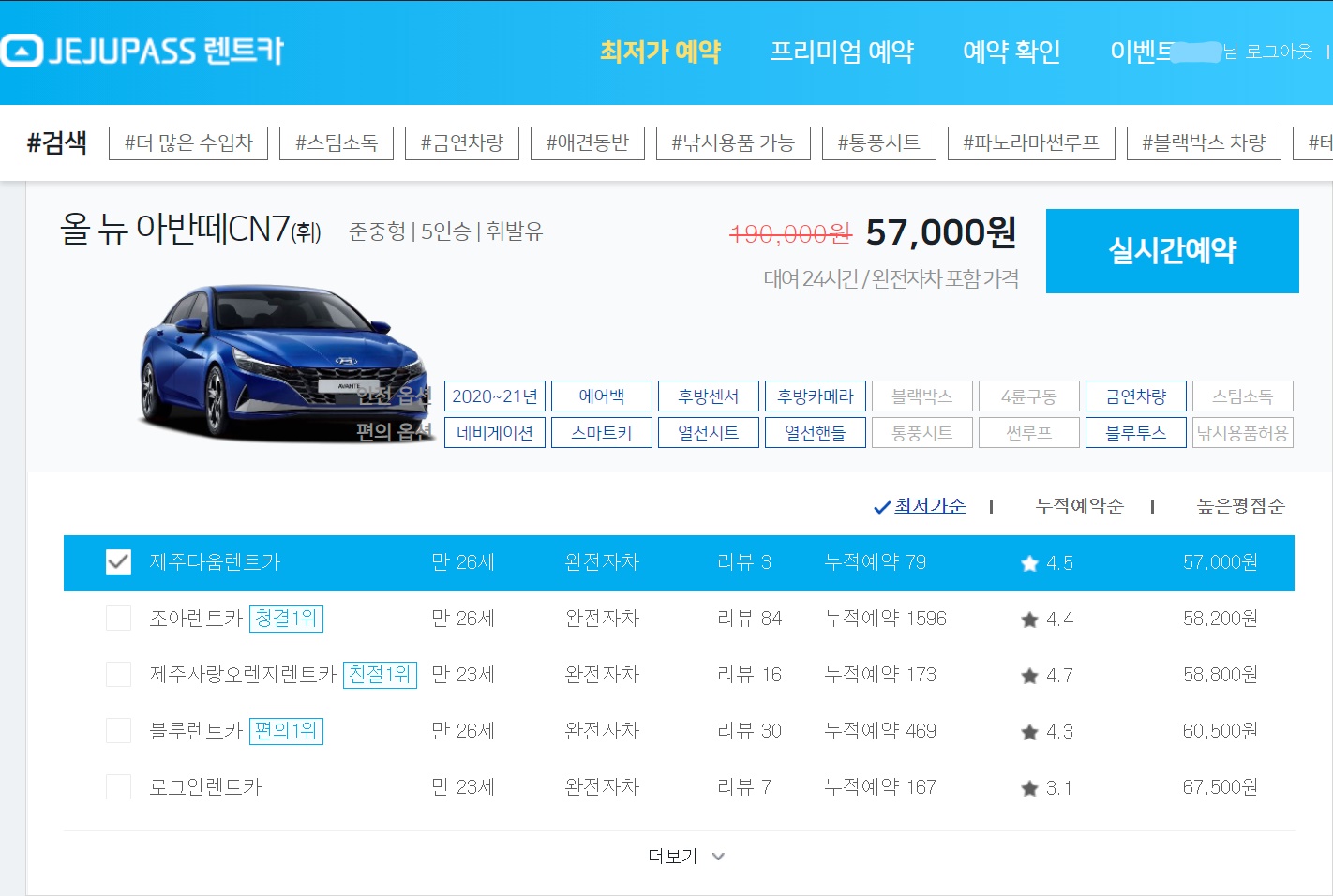Click the 친절1위 badge
The image size is (1333, 896).
pos(380,675)
